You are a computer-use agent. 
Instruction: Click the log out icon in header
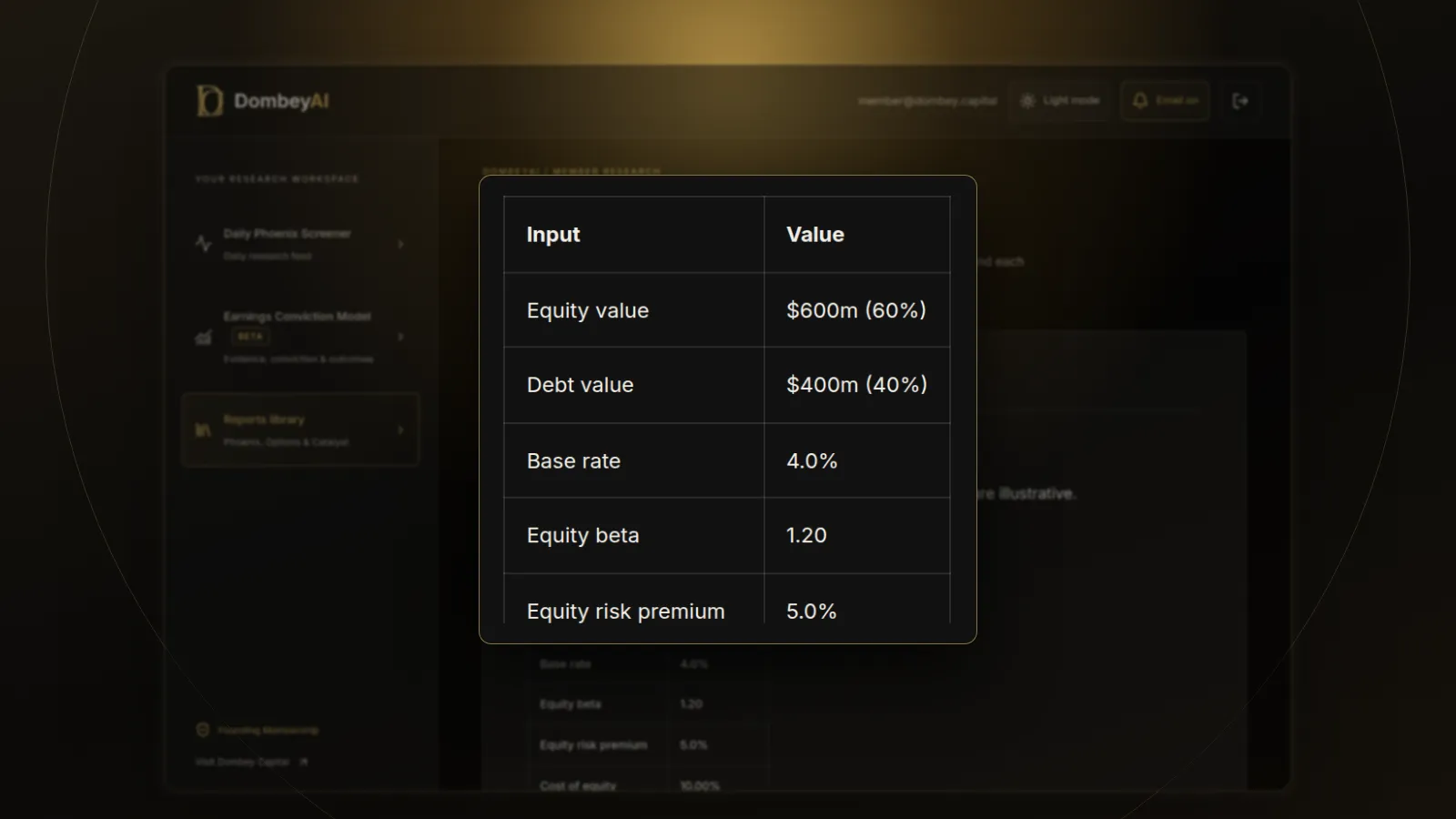[1240, 101]
